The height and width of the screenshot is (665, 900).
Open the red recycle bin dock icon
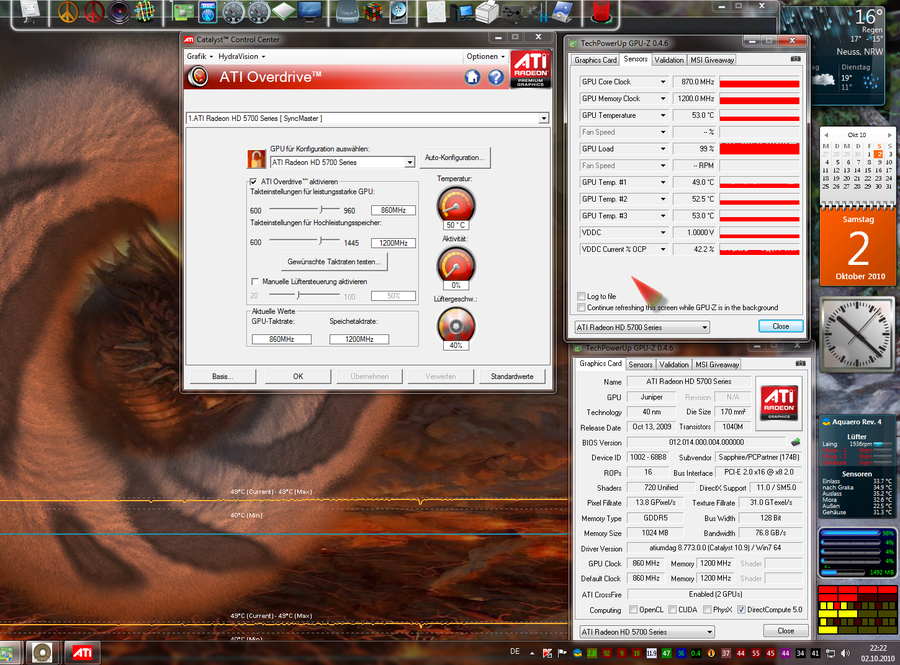(x=601, y=12)
